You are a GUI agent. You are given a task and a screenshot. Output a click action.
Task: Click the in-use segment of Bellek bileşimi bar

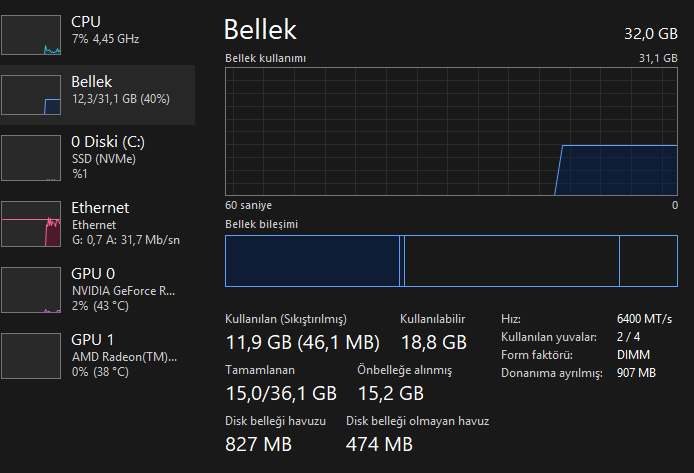click(x=312, y=261)
